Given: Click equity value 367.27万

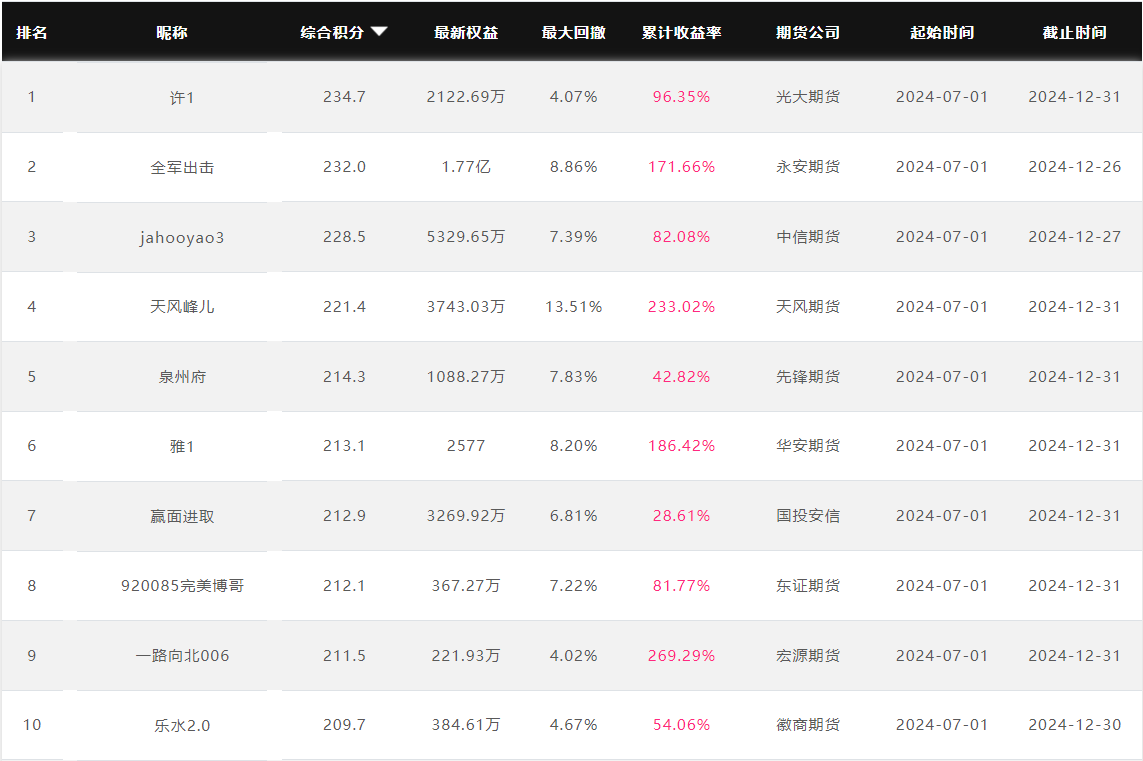Looking at the screenshot, I should 466,585.
